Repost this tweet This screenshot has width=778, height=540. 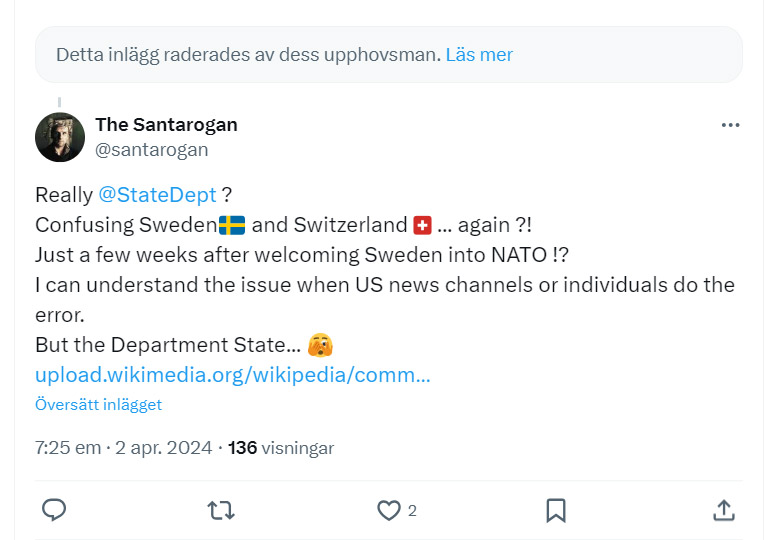(x=220, y=510)
